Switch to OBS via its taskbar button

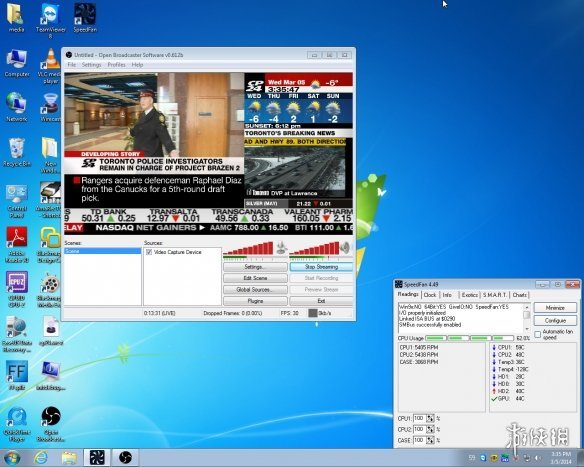pyautogui.click(x=126, y=458)
